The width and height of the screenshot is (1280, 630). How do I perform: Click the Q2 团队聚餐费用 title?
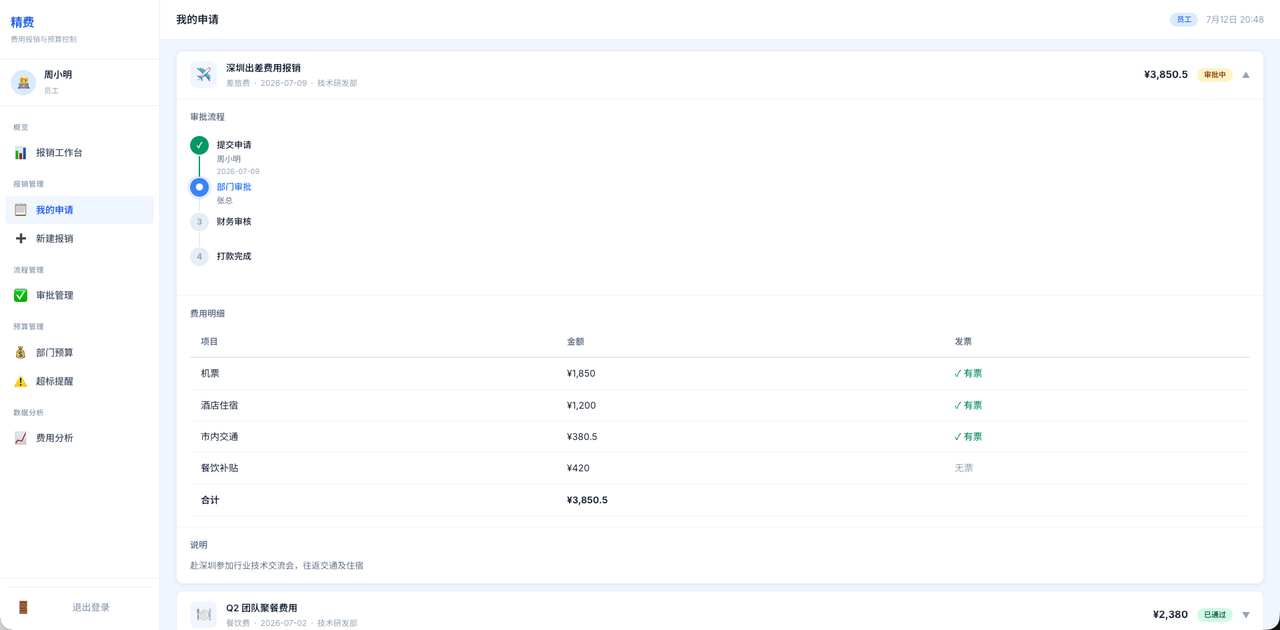(x=261, y=608)
